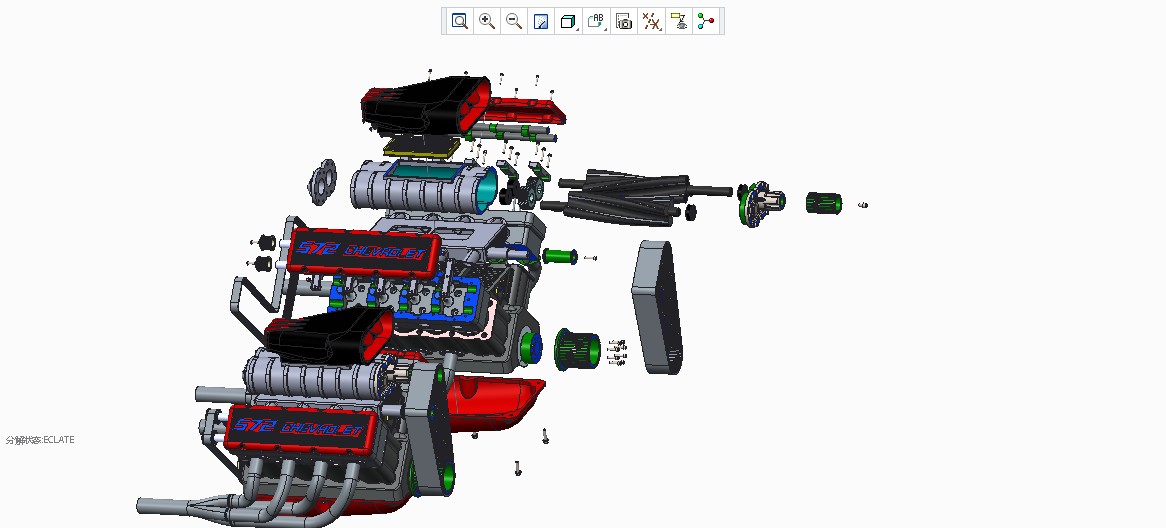Click the Refit view icon
Screen dimensions: 1166x528
(x=460, y=21)
